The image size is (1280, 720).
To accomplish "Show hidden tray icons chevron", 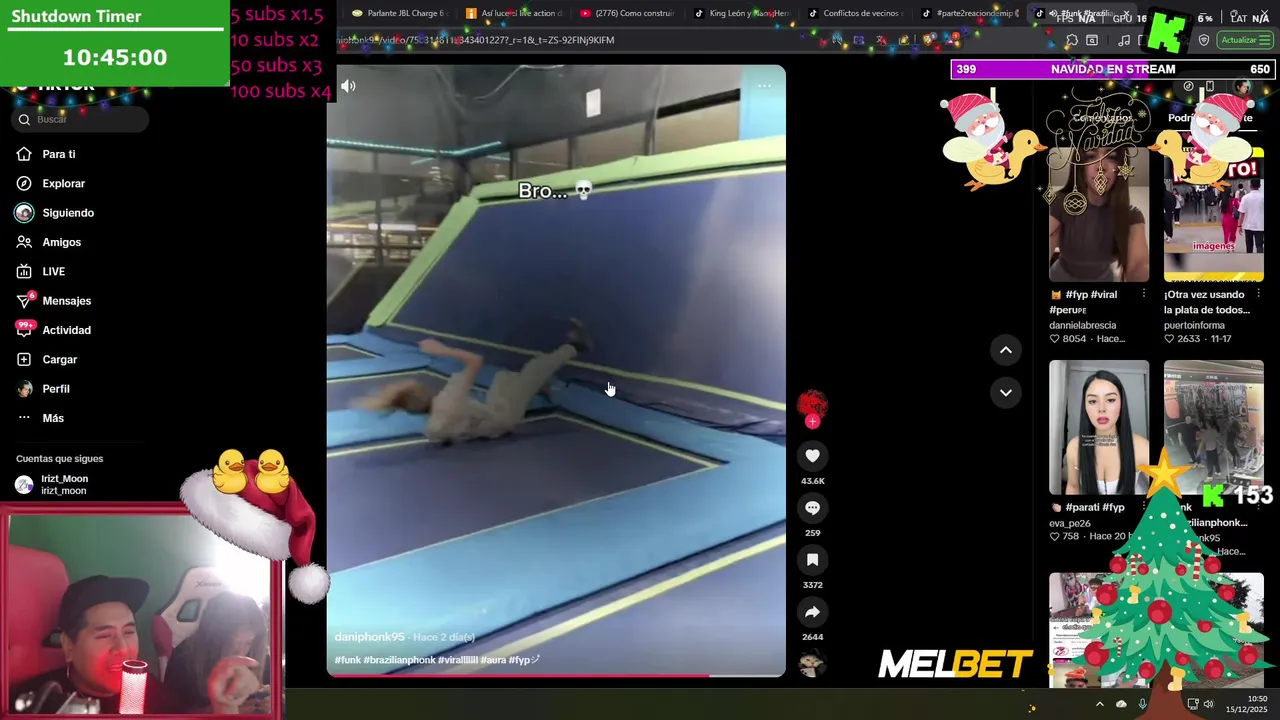I will [x=1100, y=704].
